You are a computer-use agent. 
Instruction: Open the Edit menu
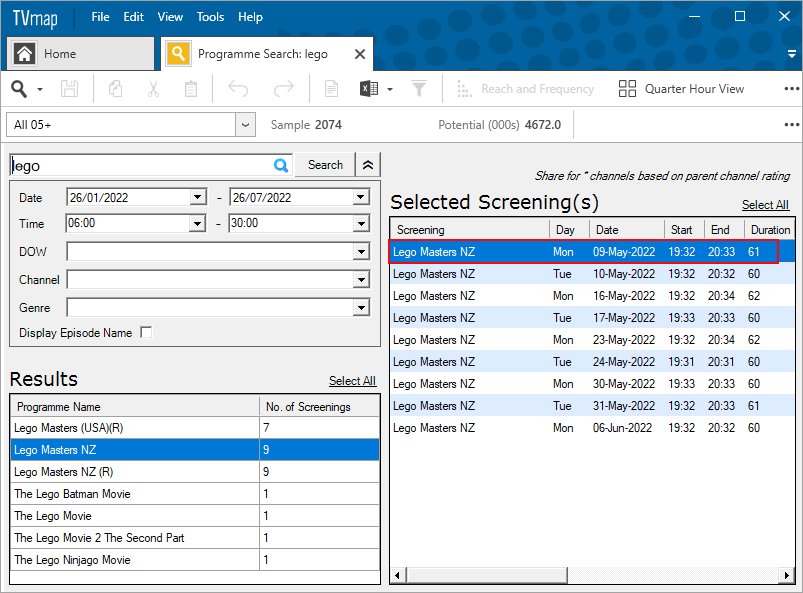134,17
